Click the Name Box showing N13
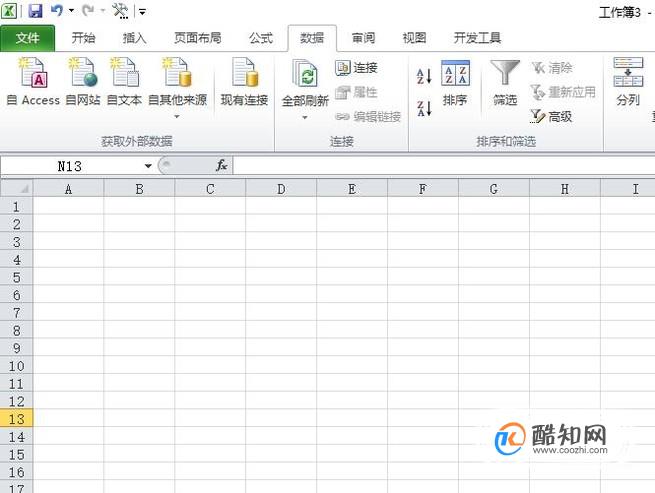This screenshot has height=493, width=655. pyautogui.click(x=70, y=166)
